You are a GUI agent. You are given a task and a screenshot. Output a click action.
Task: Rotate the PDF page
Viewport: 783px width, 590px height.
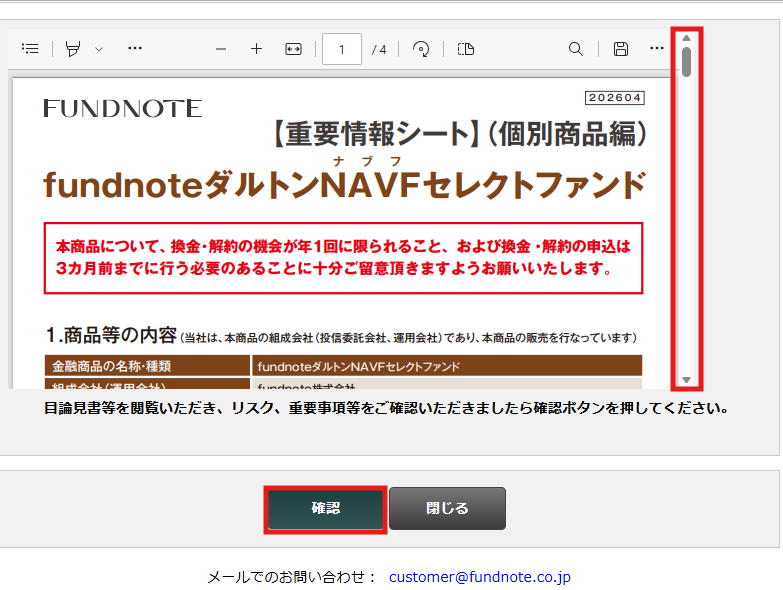421,49
